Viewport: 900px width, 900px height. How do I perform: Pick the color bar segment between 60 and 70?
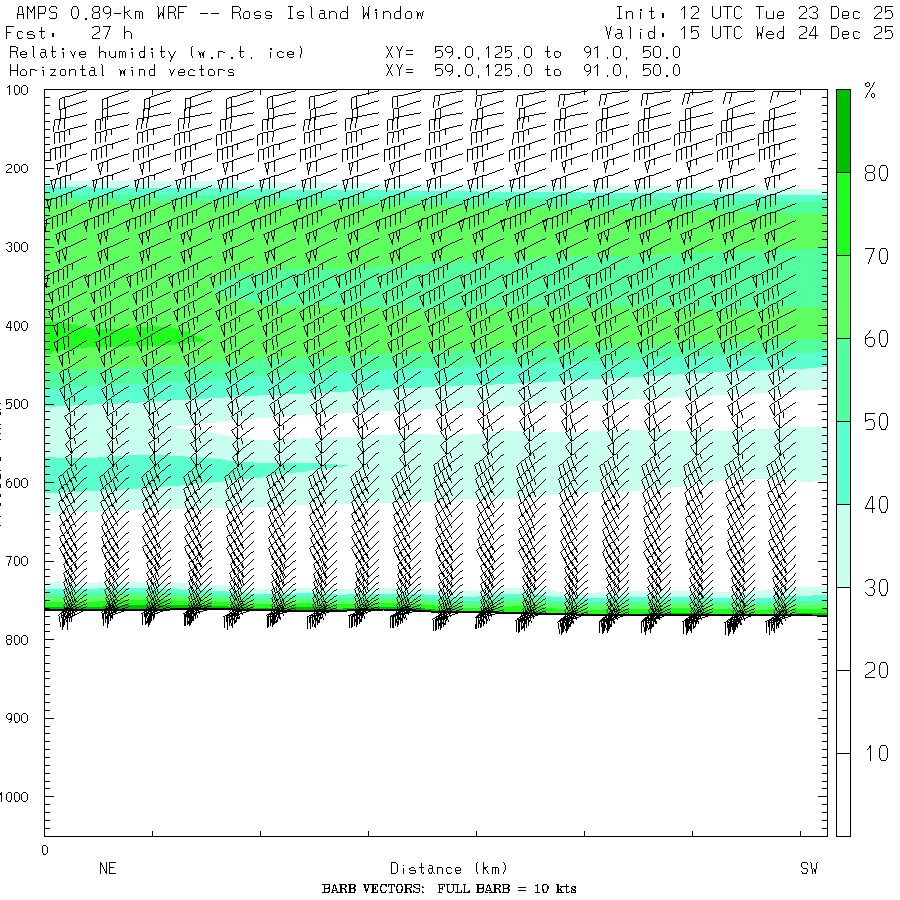click(843, 296)
